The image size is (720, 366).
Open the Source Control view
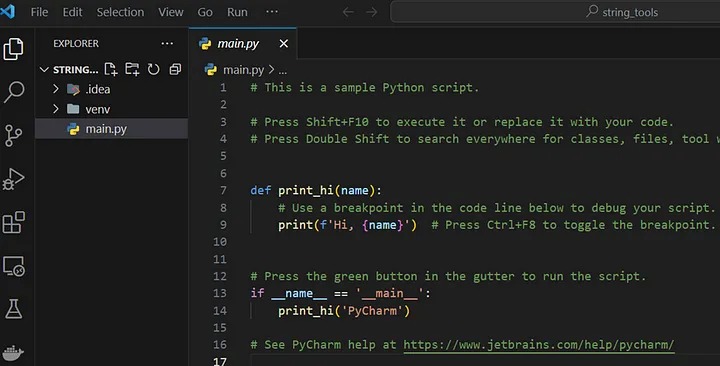pos(13,135)
